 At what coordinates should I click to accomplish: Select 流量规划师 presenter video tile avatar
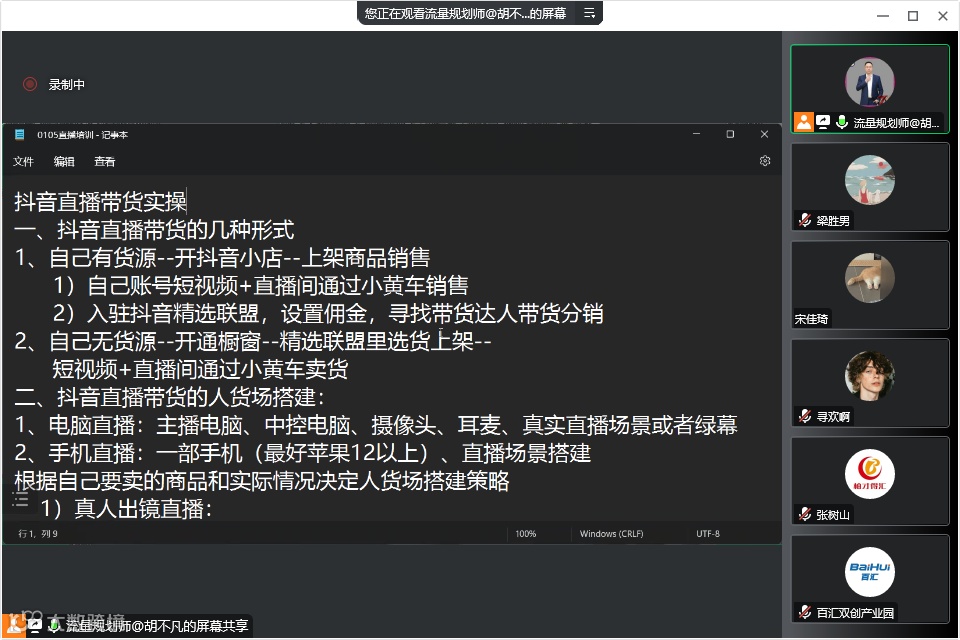tap(869, 82)
